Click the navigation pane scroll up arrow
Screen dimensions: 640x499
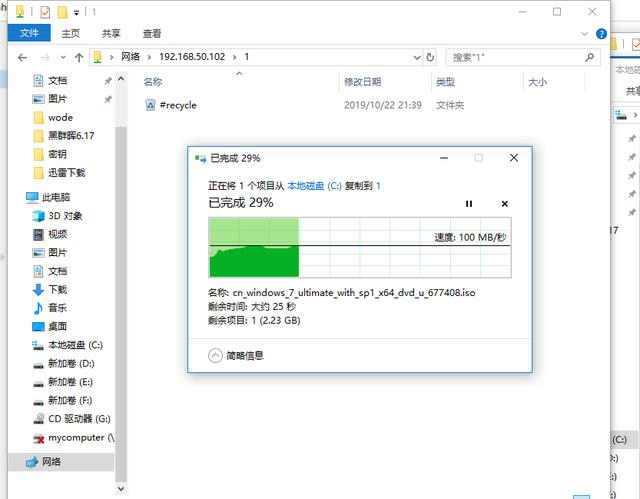coord(121,80)
